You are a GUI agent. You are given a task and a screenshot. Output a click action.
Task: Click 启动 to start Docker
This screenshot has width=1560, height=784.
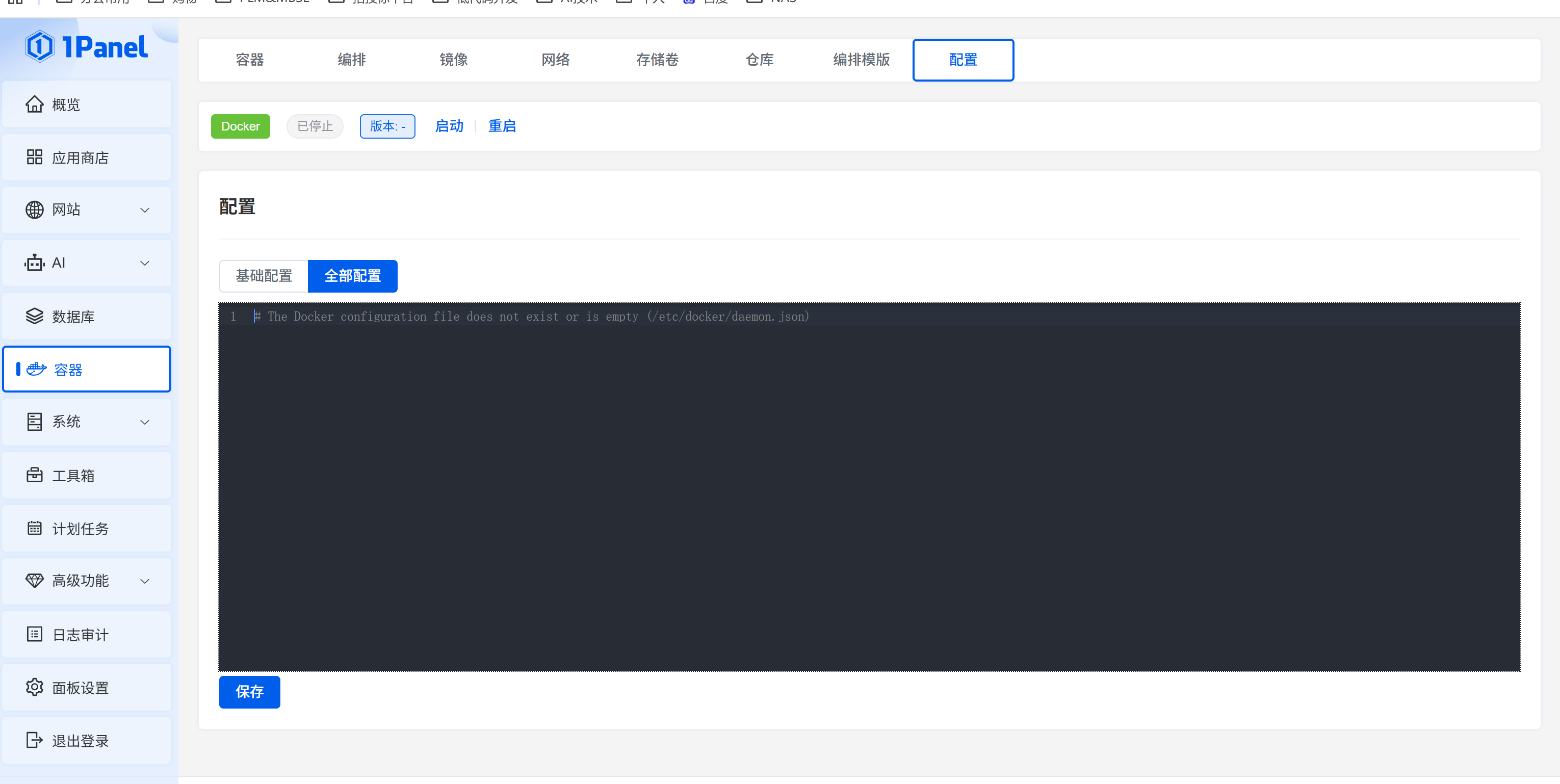click(449, 126)
